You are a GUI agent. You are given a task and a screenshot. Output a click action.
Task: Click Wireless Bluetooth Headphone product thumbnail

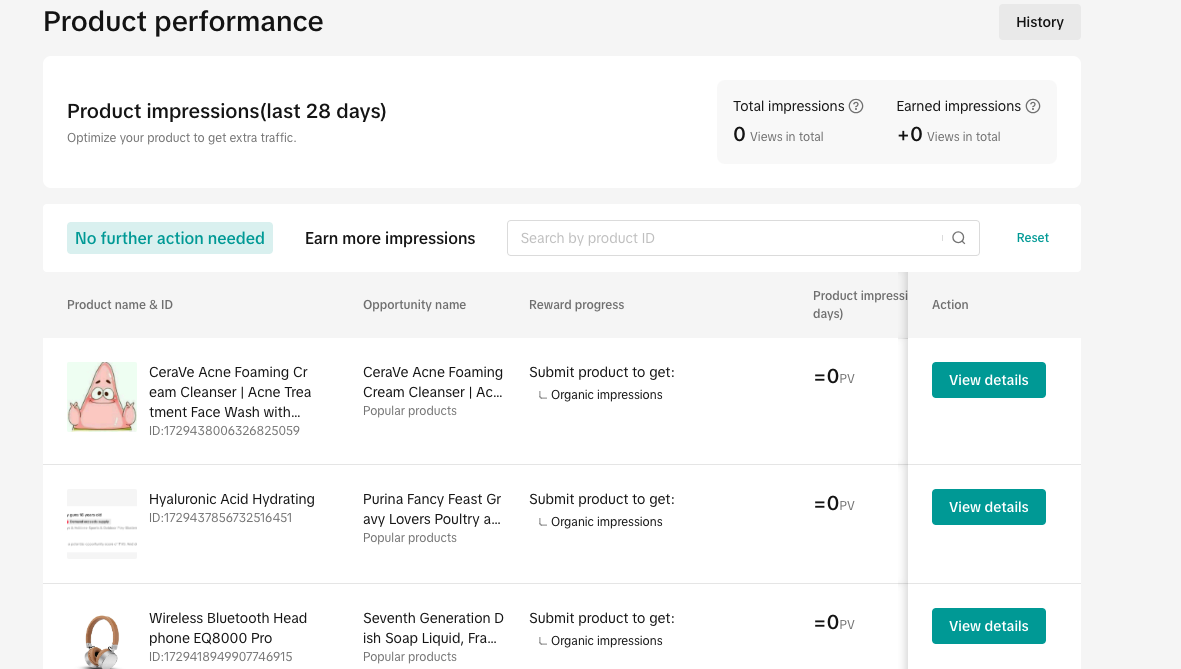coord(102,640)
